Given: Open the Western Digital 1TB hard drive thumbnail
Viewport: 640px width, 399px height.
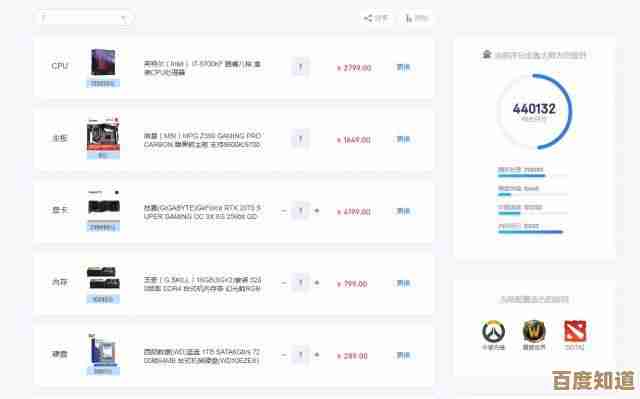Looking at the screenshot, I should [x=103, y=349].
